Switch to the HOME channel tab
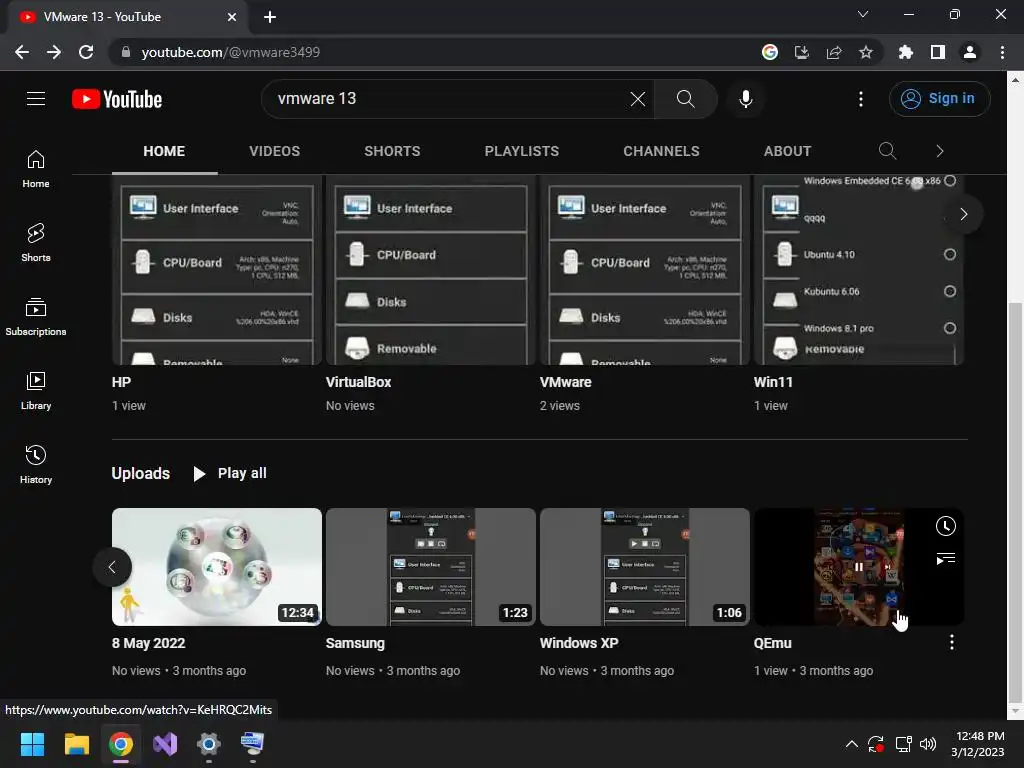This screenshot has width=1024, height=768. (164, 152)
